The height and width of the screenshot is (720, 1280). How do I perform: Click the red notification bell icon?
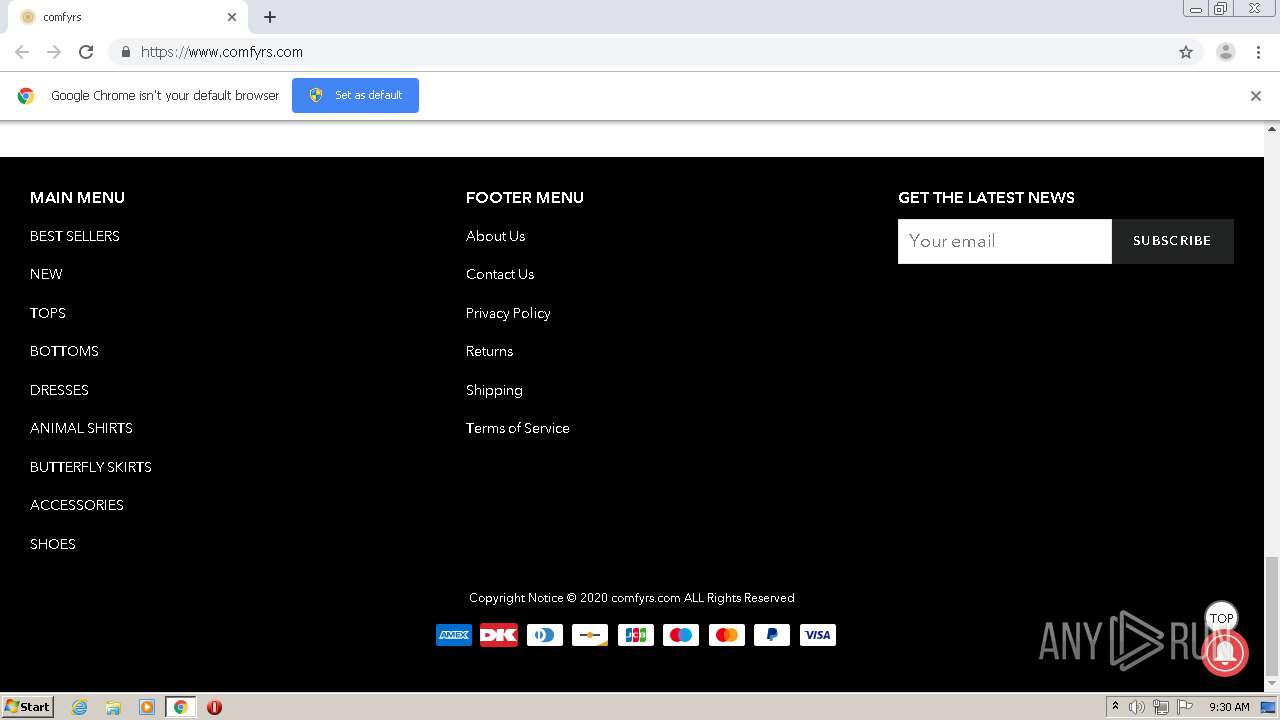1225,653
